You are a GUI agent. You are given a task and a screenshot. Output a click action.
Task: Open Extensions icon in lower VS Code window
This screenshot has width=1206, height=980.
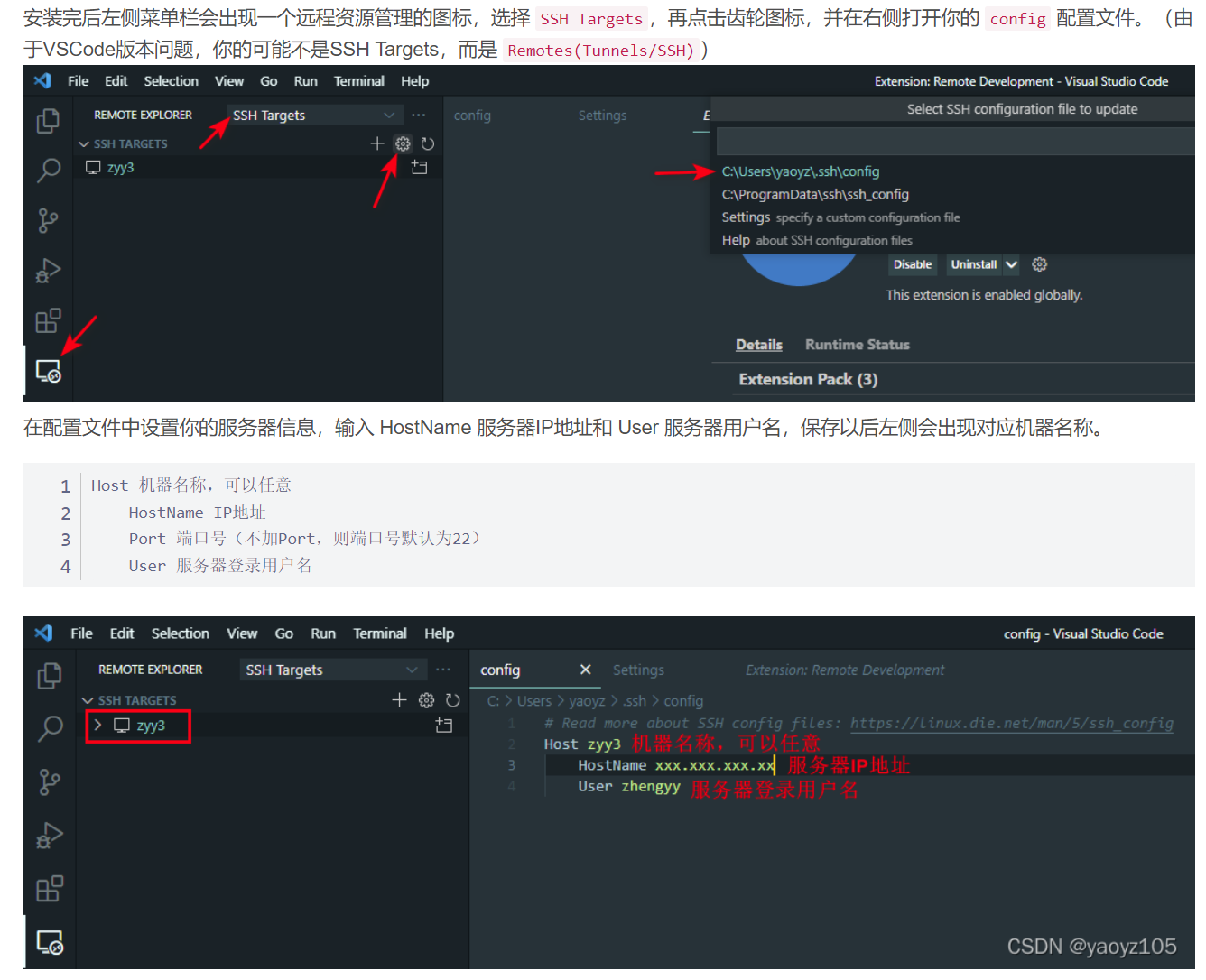click(x=50, y=889)
